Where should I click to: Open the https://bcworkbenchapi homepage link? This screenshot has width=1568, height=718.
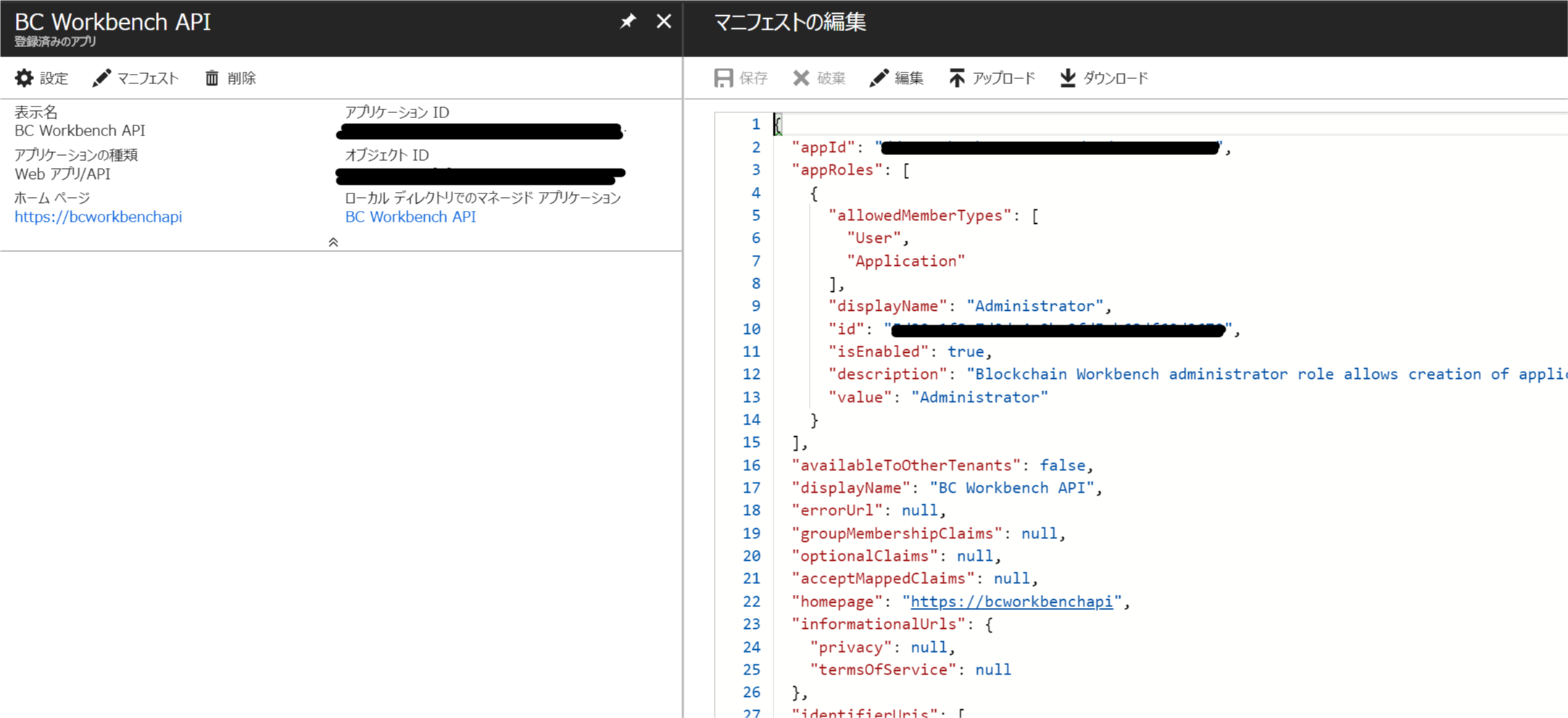coord(99,217)
